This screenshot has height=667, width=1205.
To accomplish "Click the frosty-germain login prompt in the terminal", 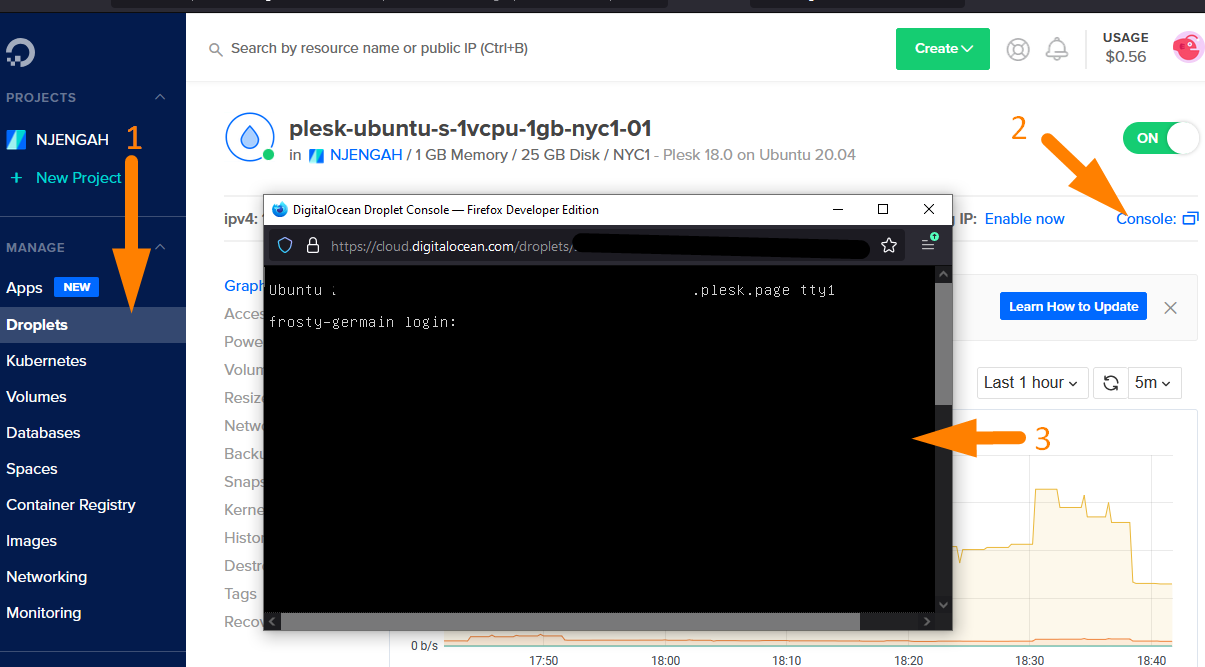I will point(363,322).
